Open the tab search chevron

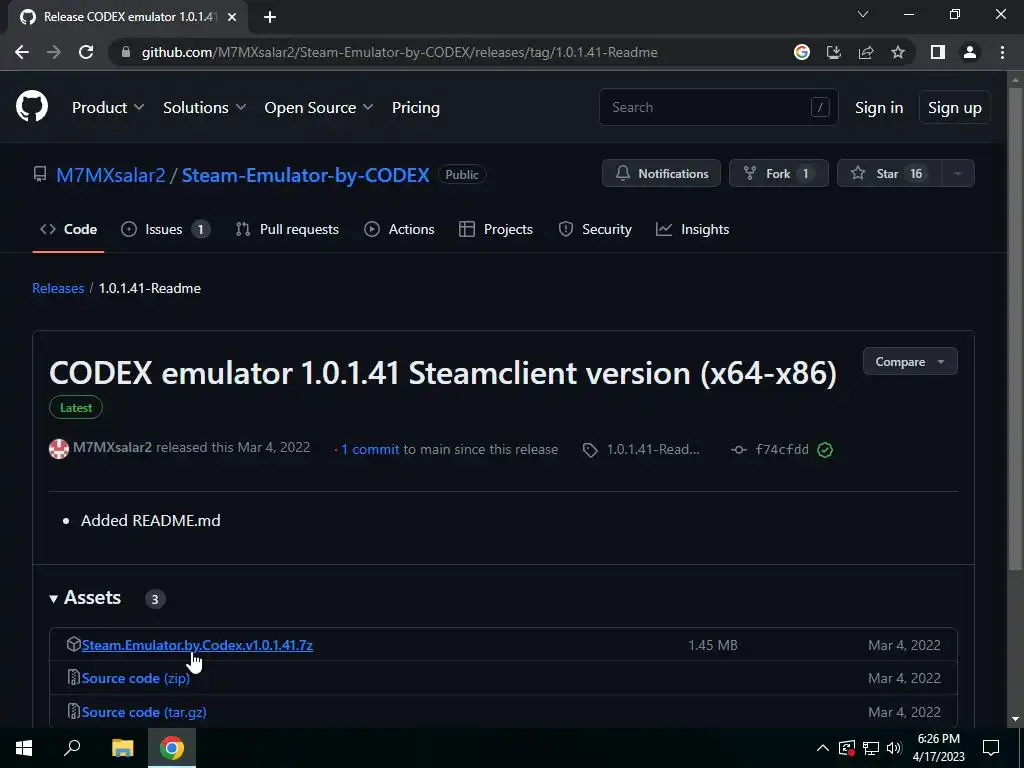[x=863, y=14]
